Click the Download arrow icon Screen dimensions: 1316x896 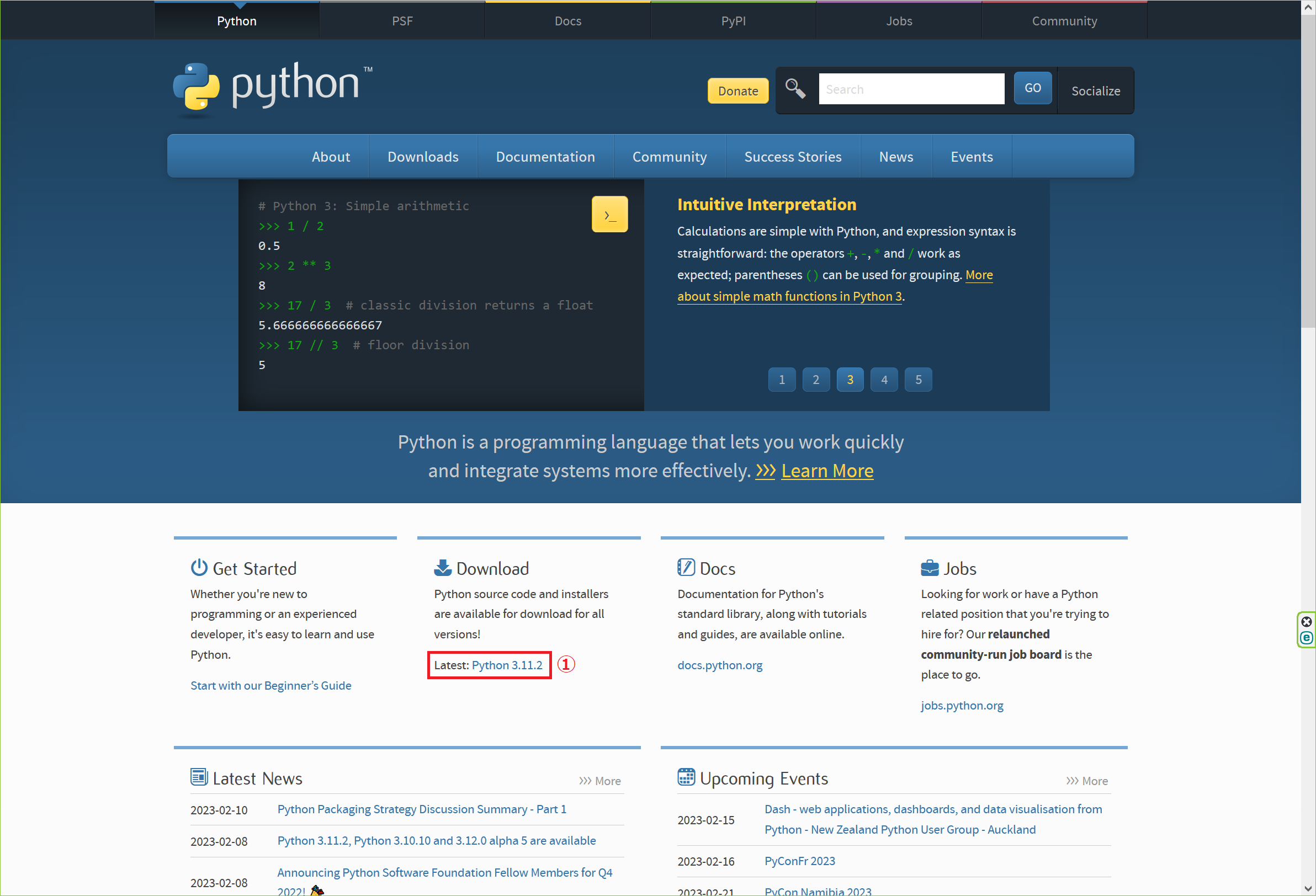[x=442, y=567]
